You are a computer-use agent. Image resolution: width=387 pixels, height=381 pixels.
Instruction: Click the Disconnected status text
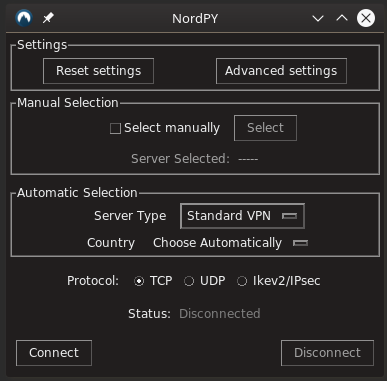[220, 314]
